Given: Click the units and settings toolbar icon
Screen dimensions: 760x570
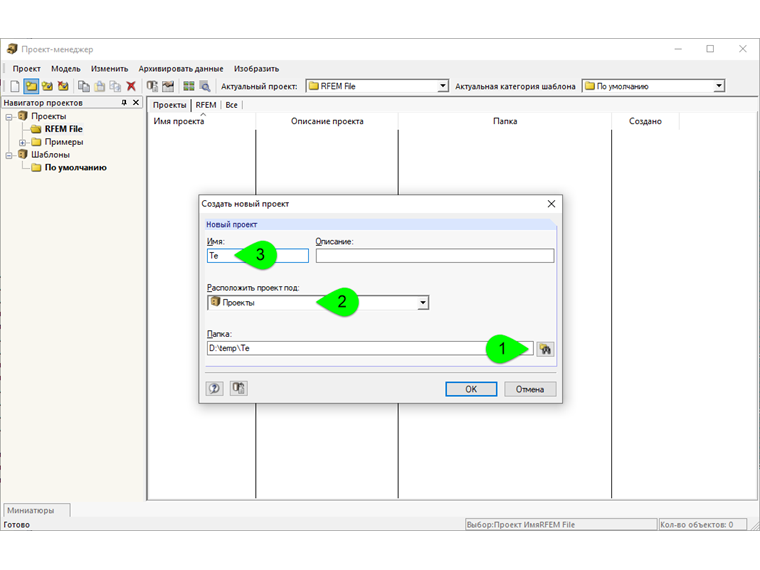Looking at the screenshot, I should [x=152, y=86].
